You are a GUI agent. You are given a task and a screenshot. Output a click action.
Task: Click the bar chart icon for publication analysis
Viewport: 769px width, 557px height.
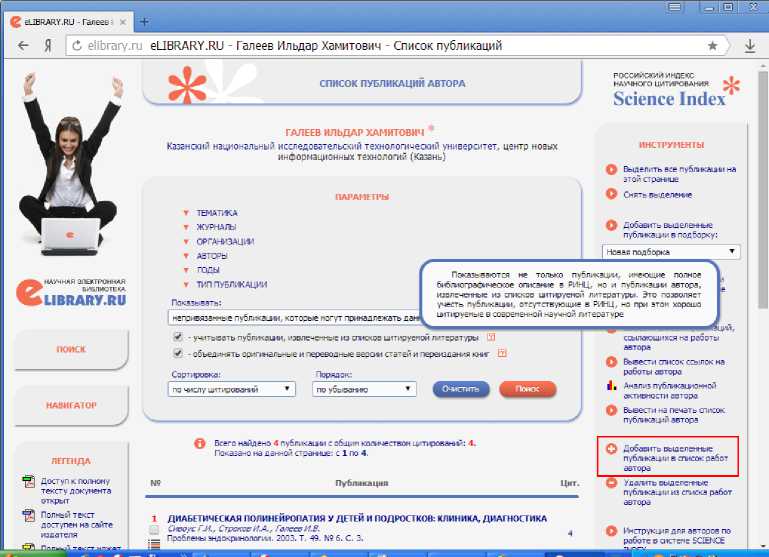coord(611,386)
